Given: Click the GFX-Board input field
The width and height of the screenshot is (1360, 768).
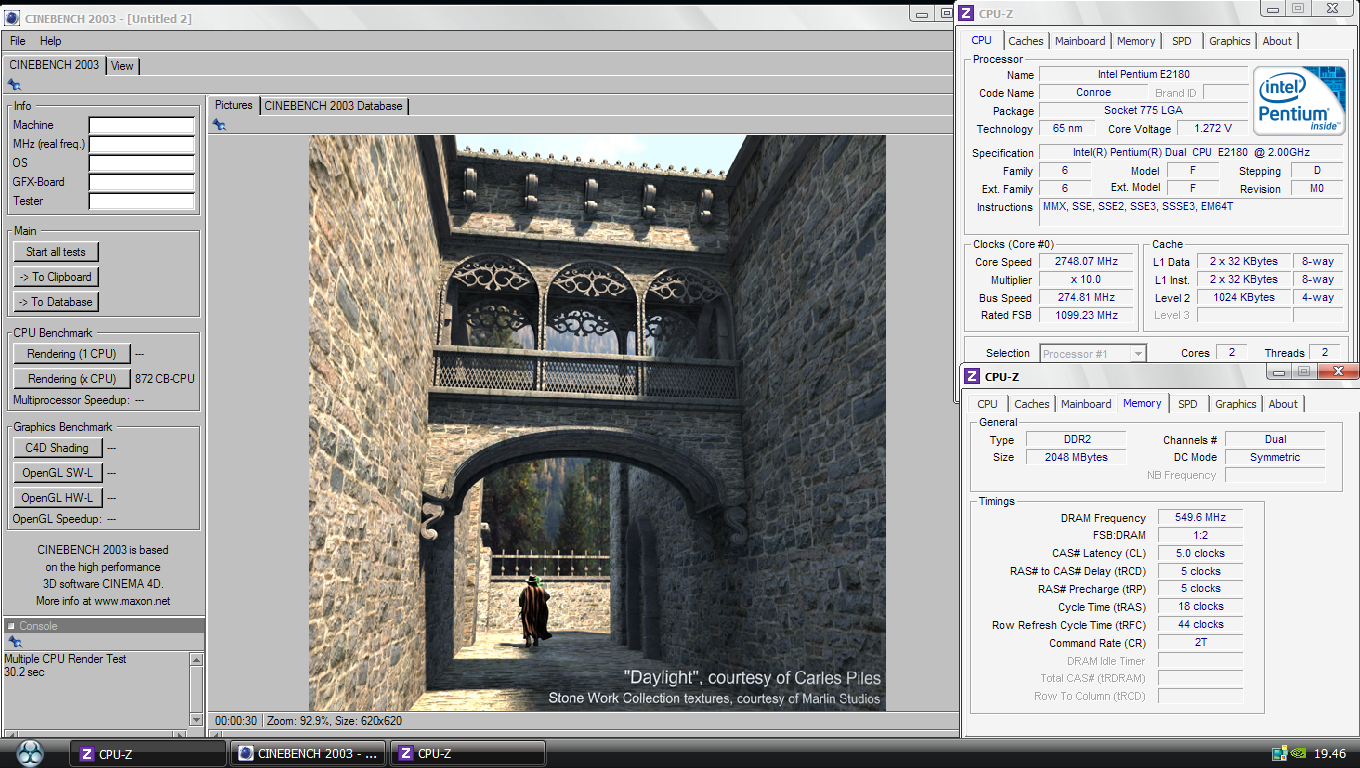Looking at the screenshot, I should tap(142, 182).
